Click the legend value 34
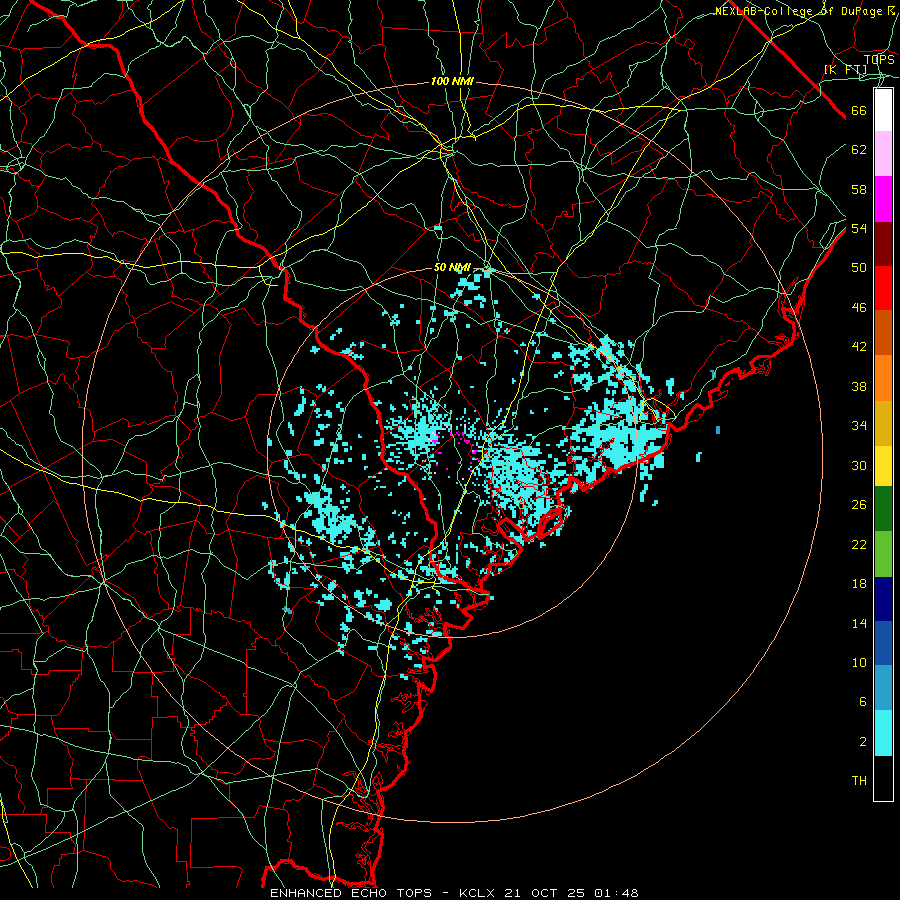The height and width of the screenshot is (900, 900). coord(859,426)
